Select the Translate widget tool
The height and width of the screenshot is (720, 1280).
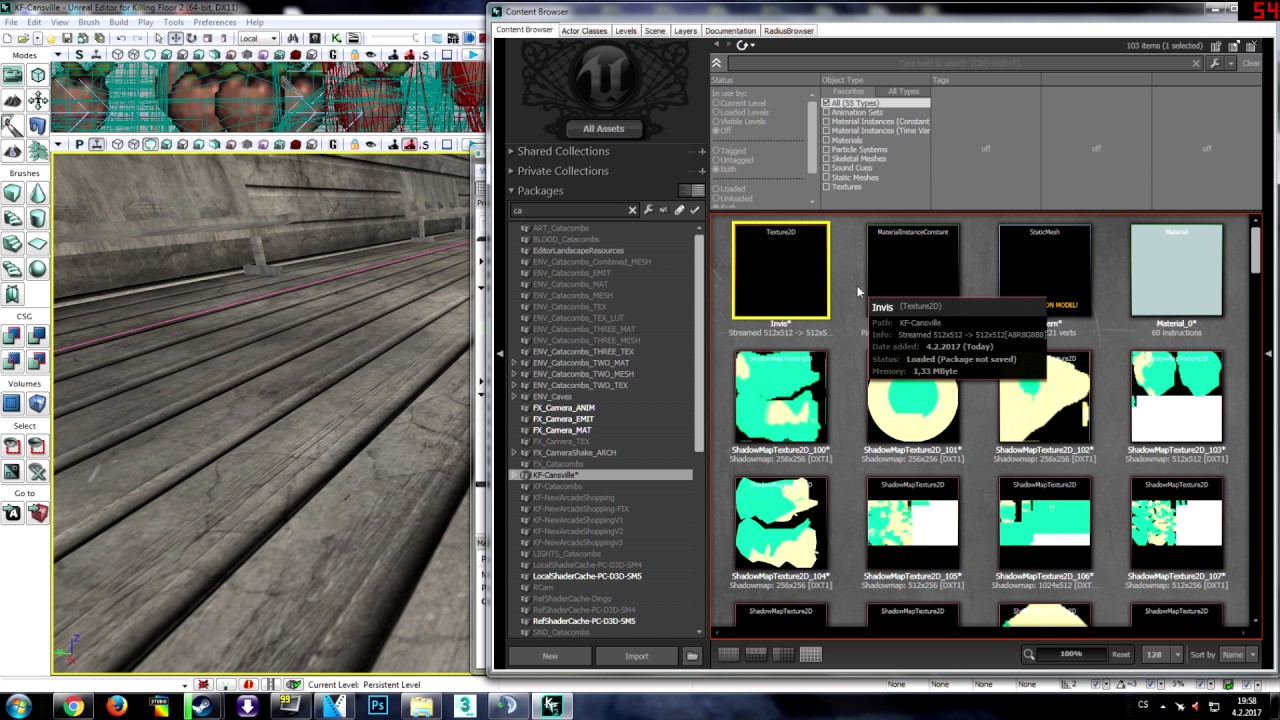pyautogui.click(x=176, y=38)
